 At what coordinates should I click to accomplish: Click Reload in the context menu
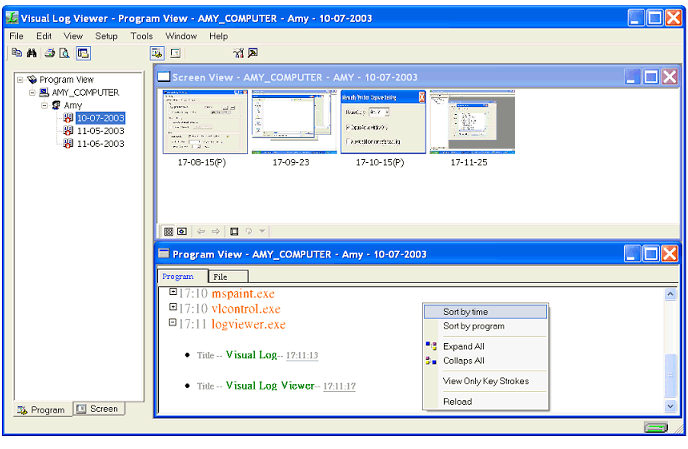[x=485, y=402]
